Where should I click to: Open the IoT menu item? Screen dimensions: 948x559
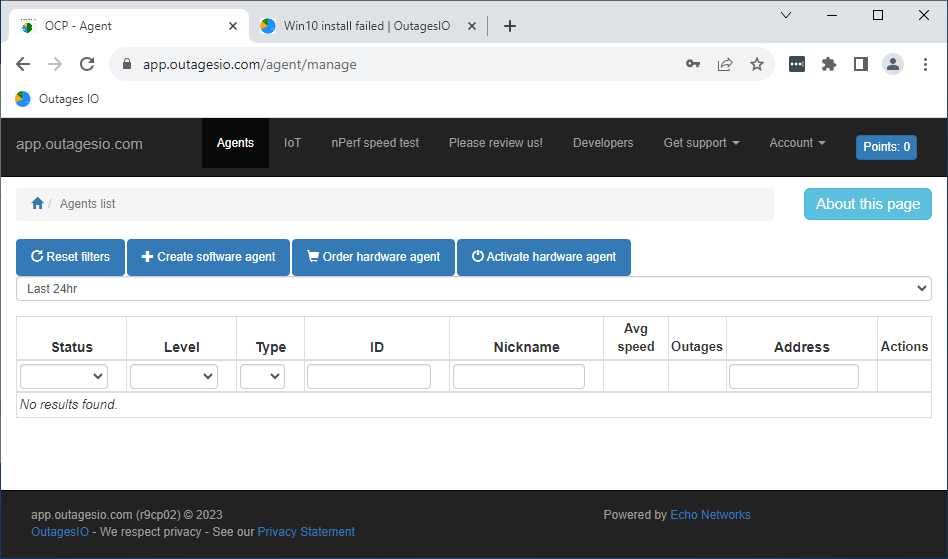[x=293, y=143]
